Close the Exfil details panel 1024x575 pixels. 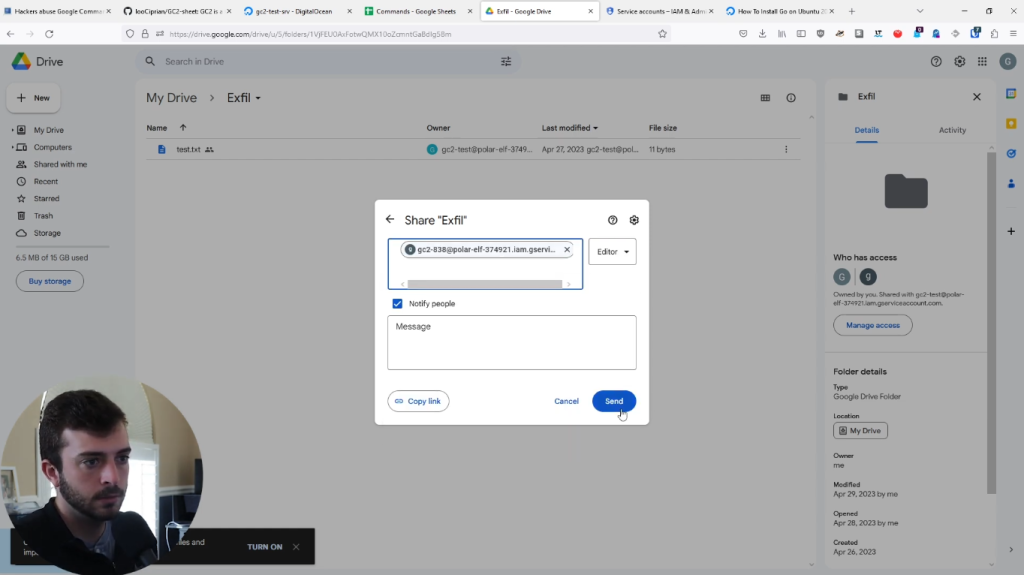tap(977, 97)
